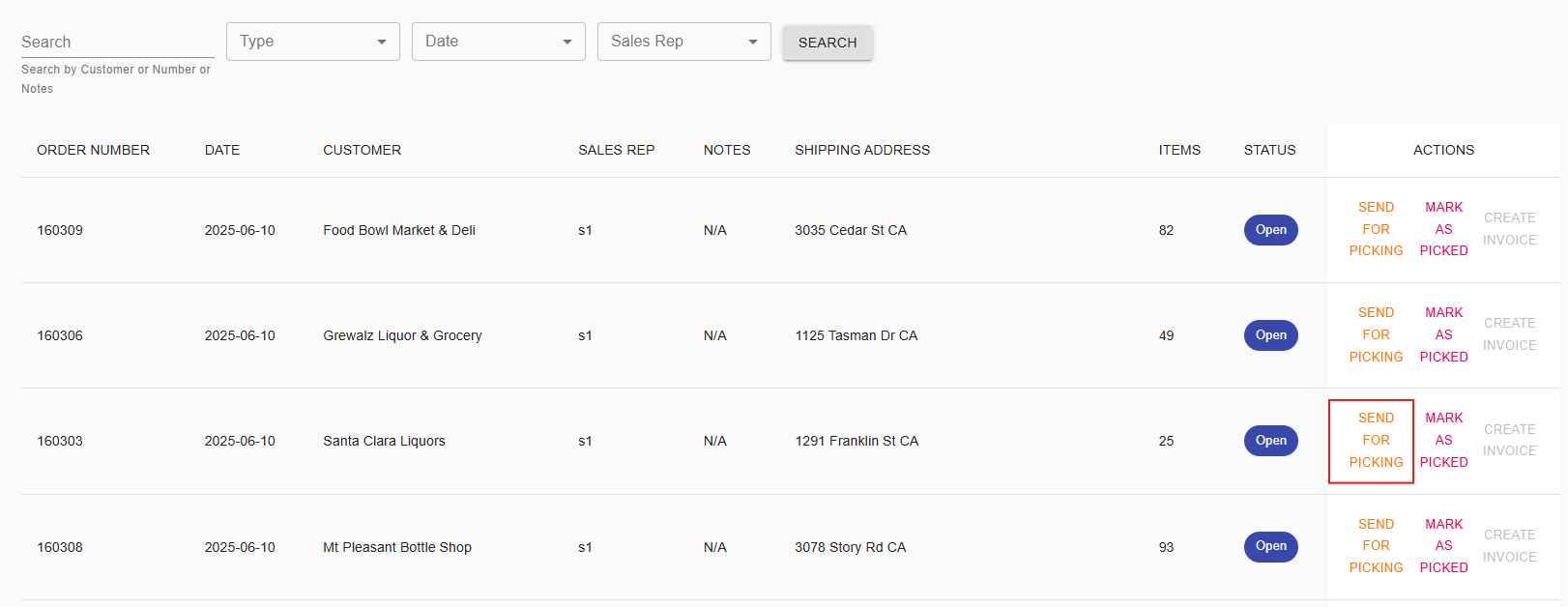Send order 160309 for picking
The width and height of the screenshot is (1568, 607).
1376,229
